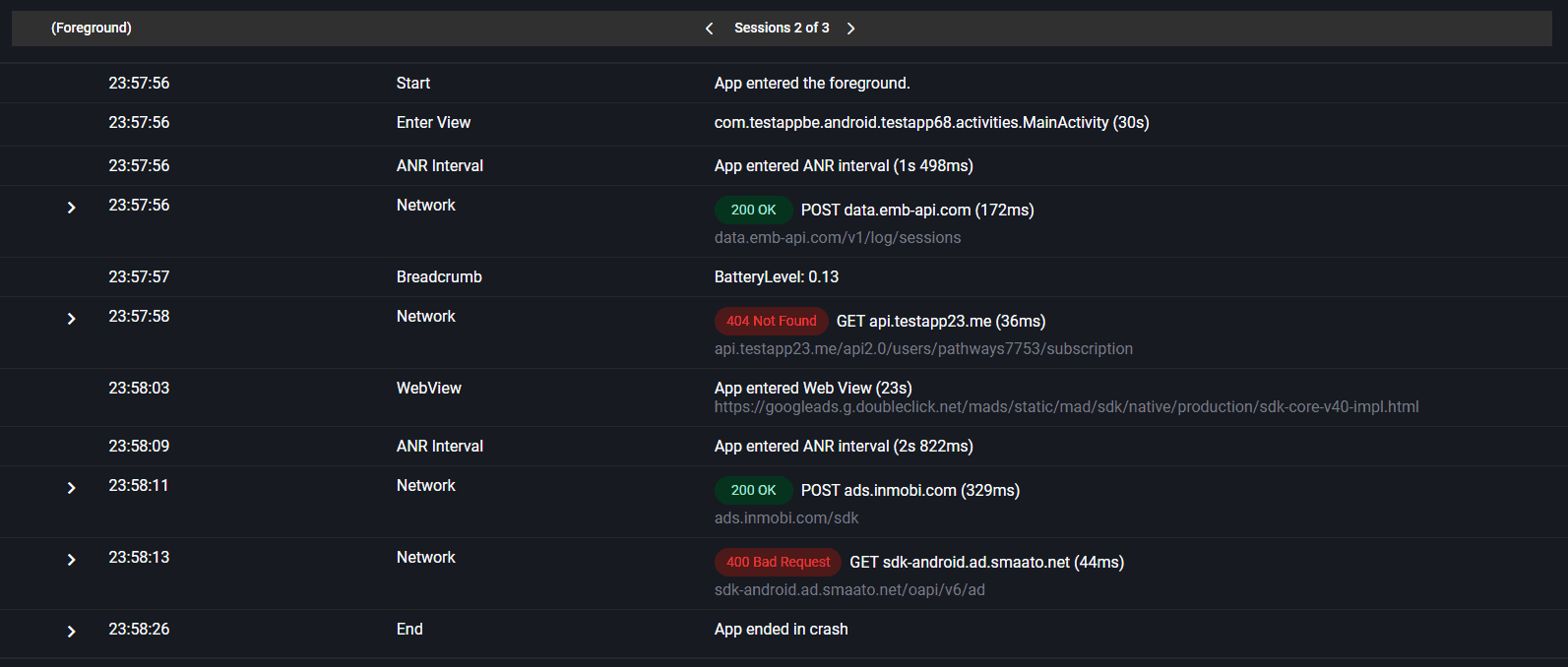Select the 'Network' cell at 23:58:13
1568x667 pixels.
426,558
